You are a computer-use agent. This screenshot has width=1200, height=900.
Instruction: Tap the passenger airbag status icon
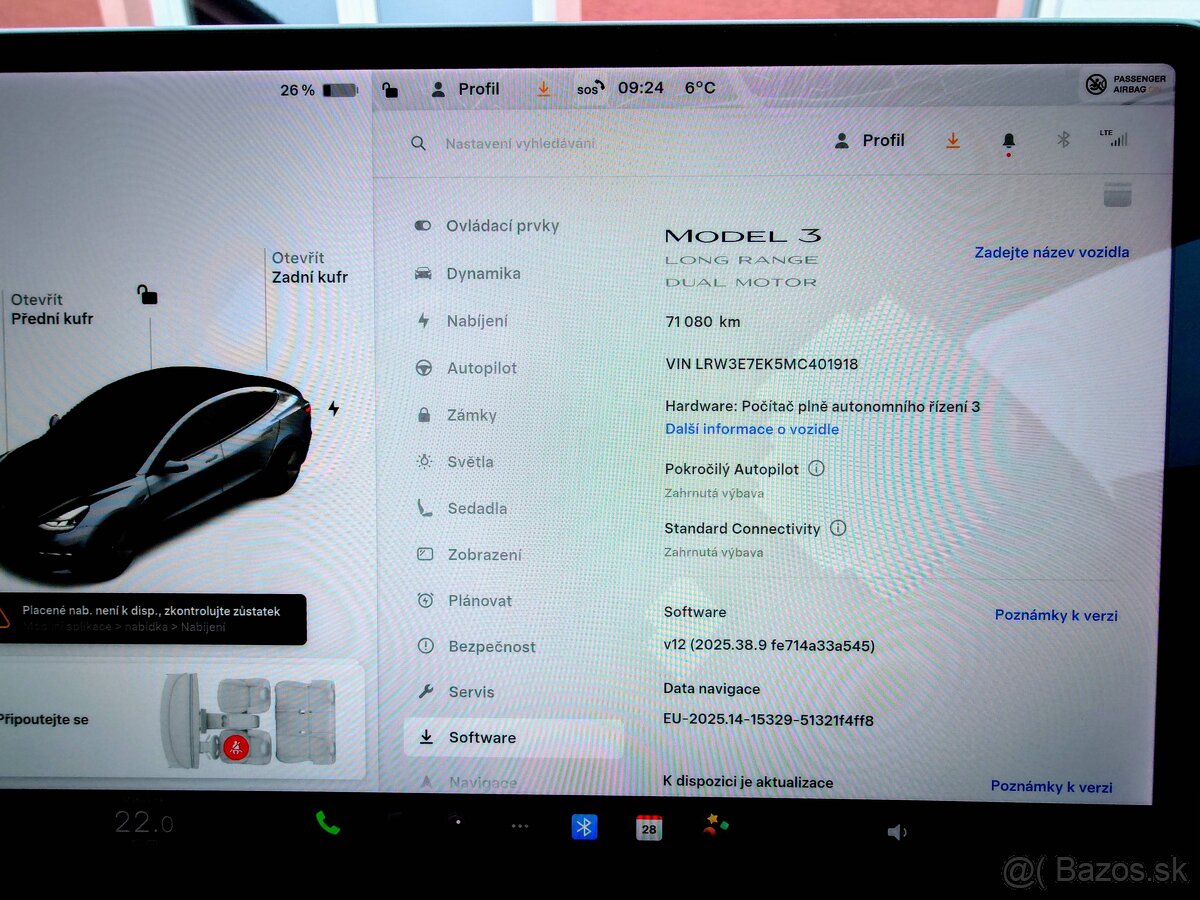click(1093, 85)
